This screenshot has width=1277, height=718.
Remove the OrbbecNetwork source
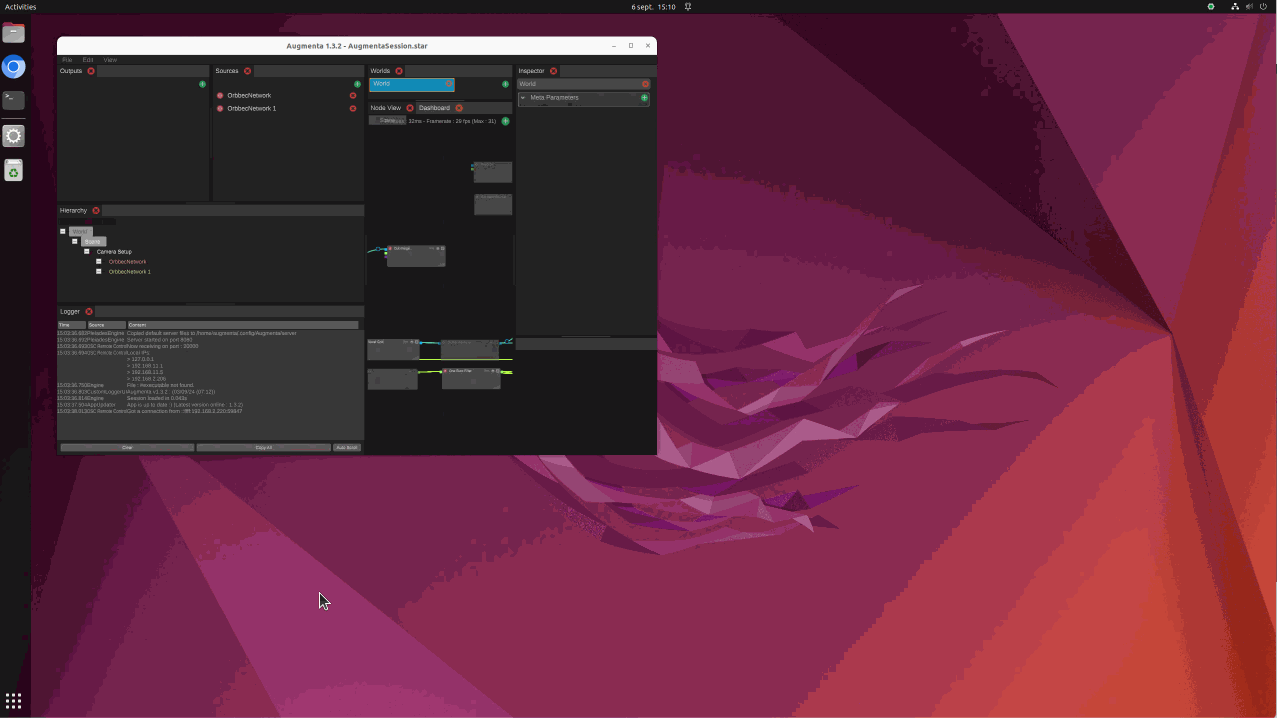[353, 96]
